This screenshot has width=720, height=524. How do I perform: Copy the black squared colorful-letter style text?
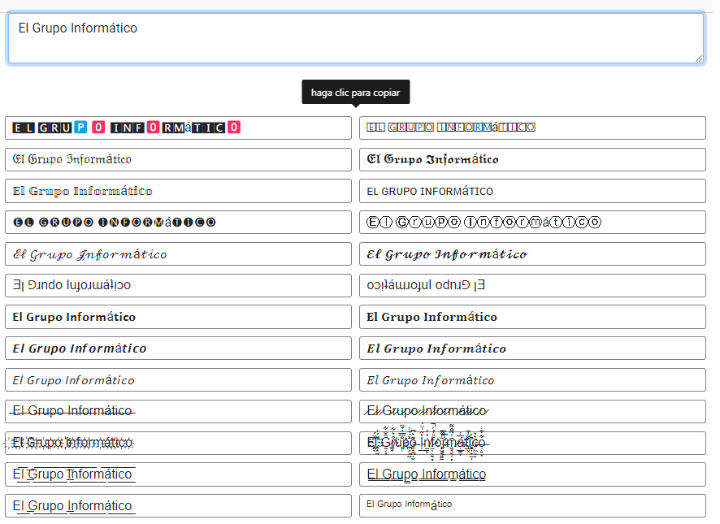coord(178,128)
